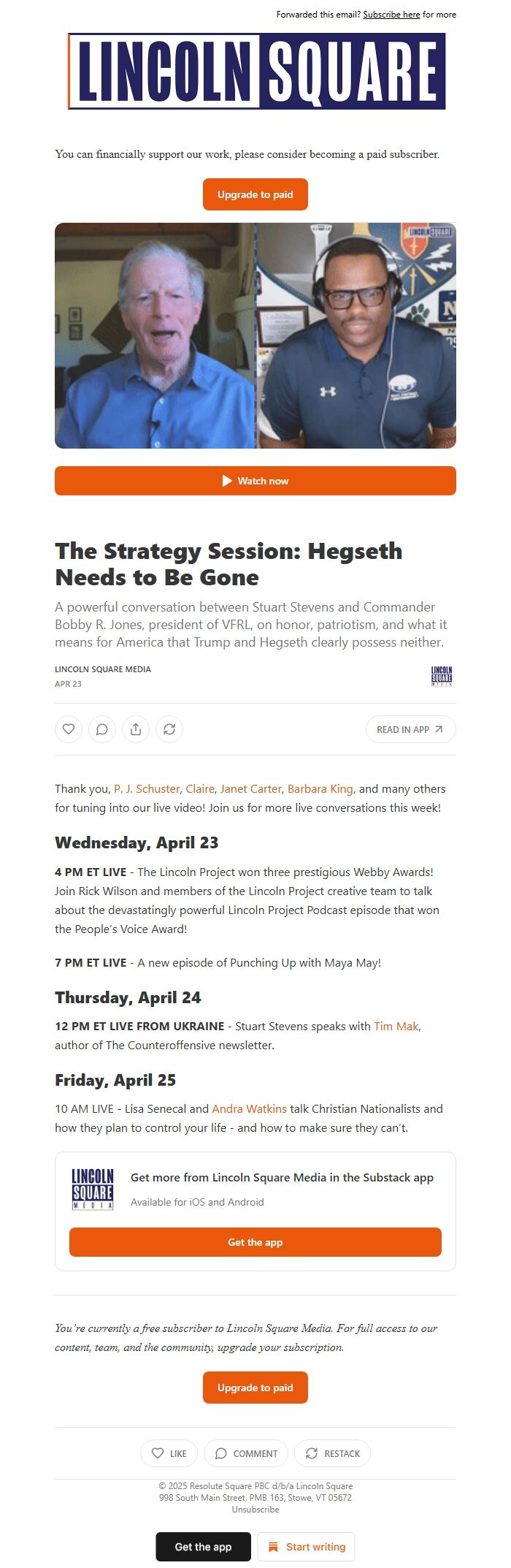
Task: Click READ IN APP button
Action: pyautogui.click(x=410, y=729)
